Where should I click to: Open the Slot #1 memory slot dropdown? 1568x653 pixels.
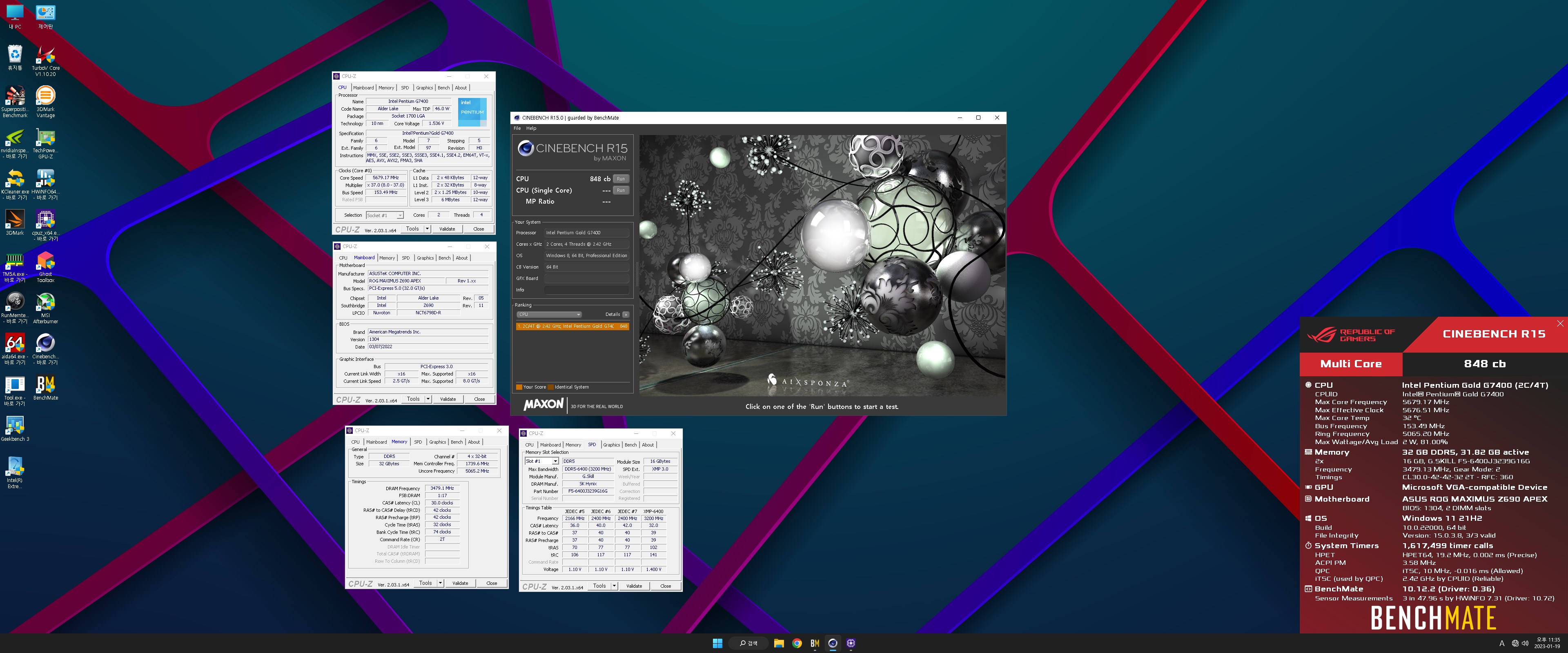(x=541, y=461)
